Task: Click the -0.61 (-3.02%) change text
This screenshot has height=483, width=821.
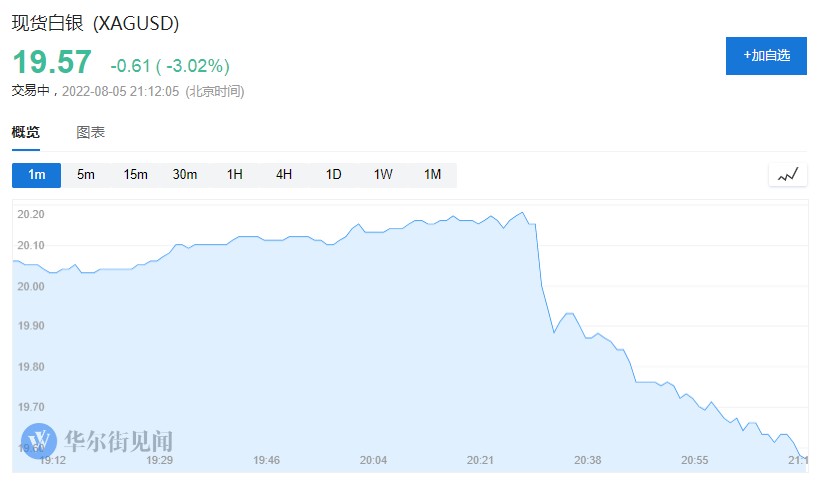Action: 170,66
